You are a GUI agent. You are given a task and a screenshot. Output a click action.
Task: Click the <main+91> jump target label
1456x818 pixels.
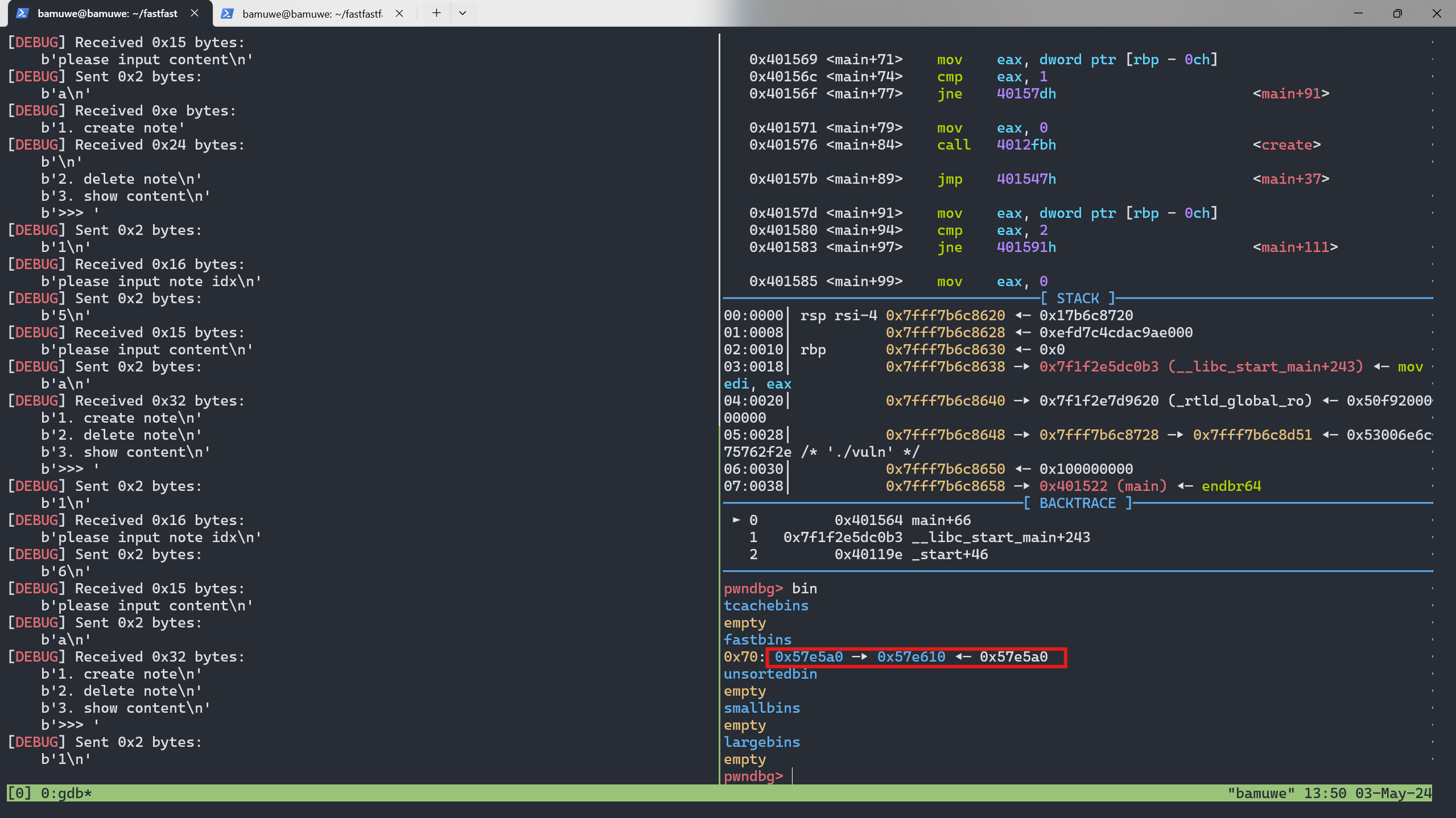point(1291,93)
